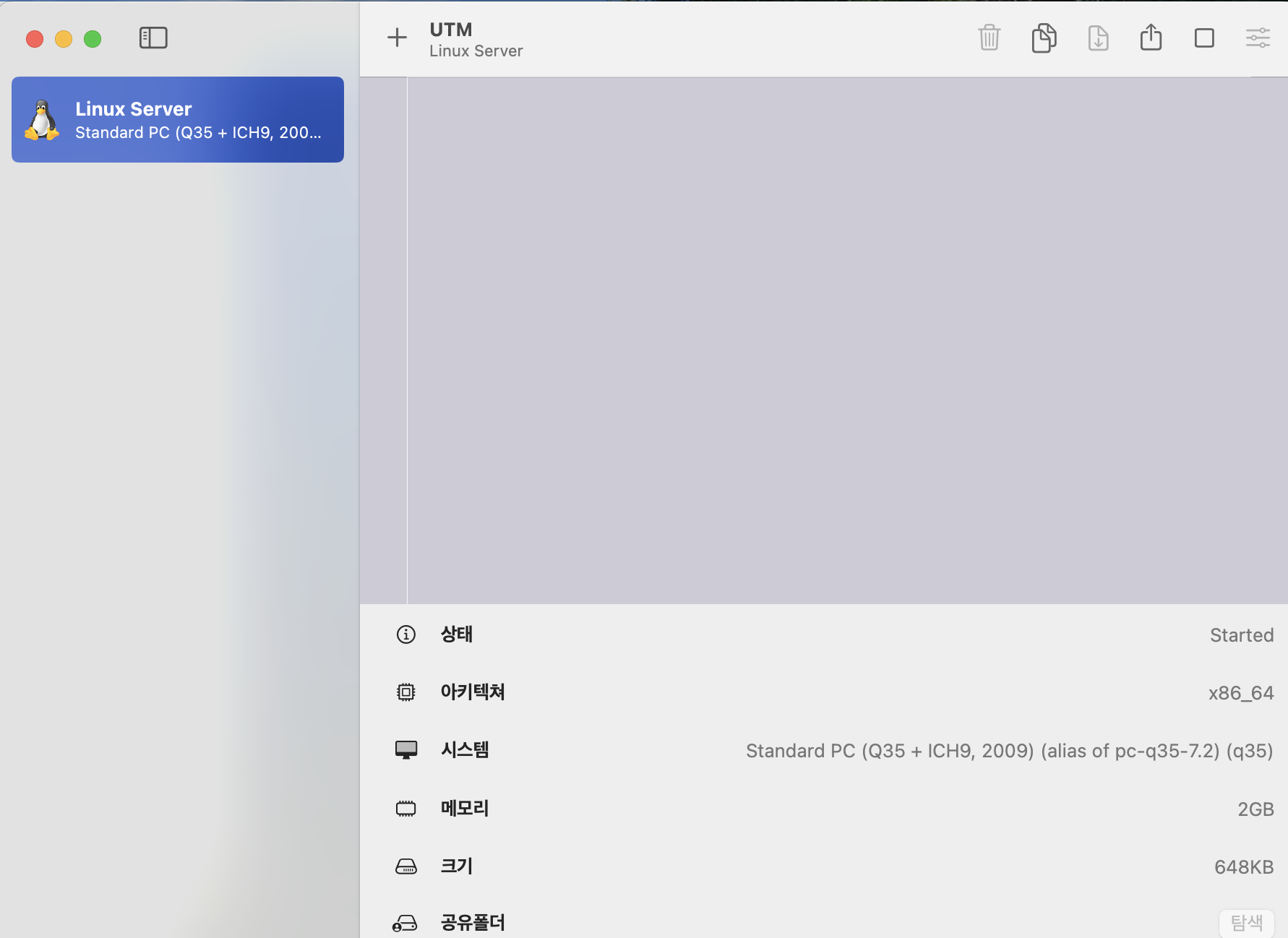
Task: Click the '2GB' memory value
Action: click(x=1255, y=809)
